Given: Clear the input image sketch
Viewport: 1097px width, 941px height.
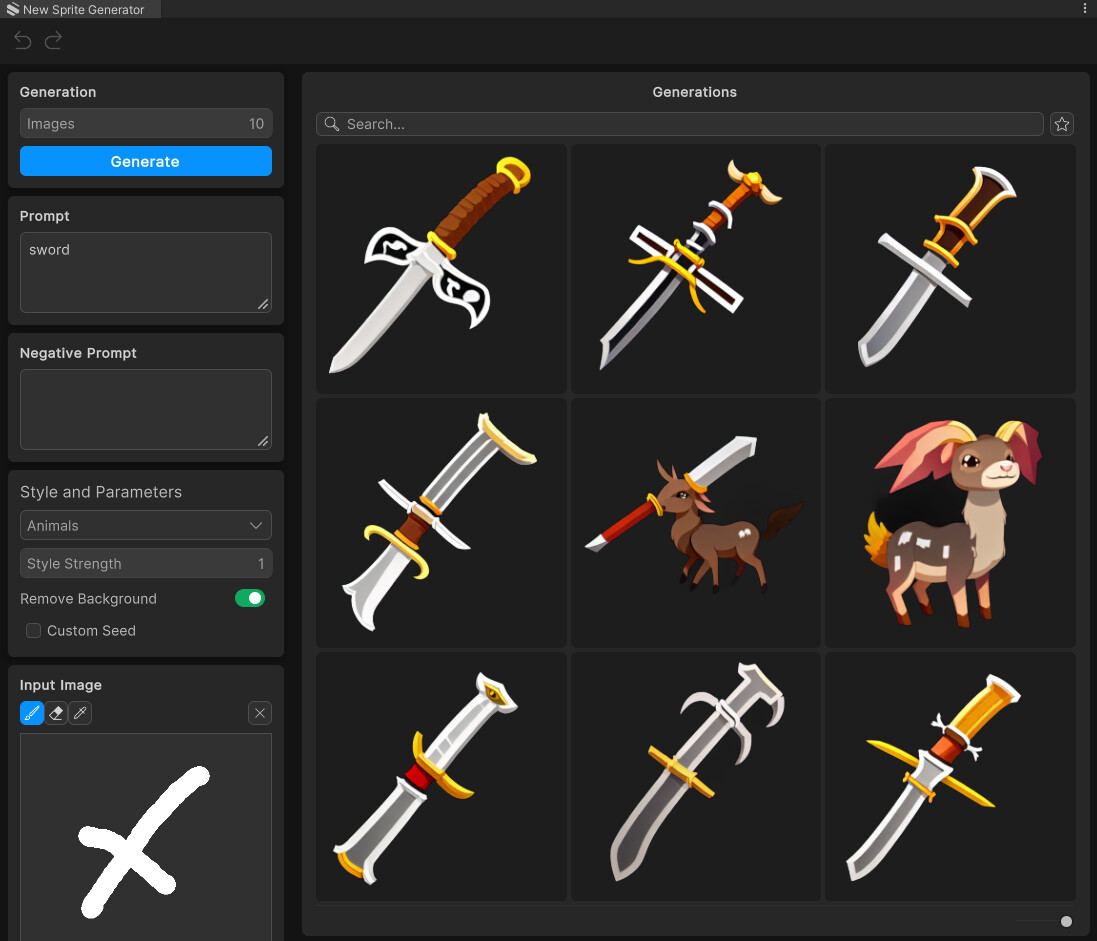Looking at the screenshot, I should pos(259,713).
